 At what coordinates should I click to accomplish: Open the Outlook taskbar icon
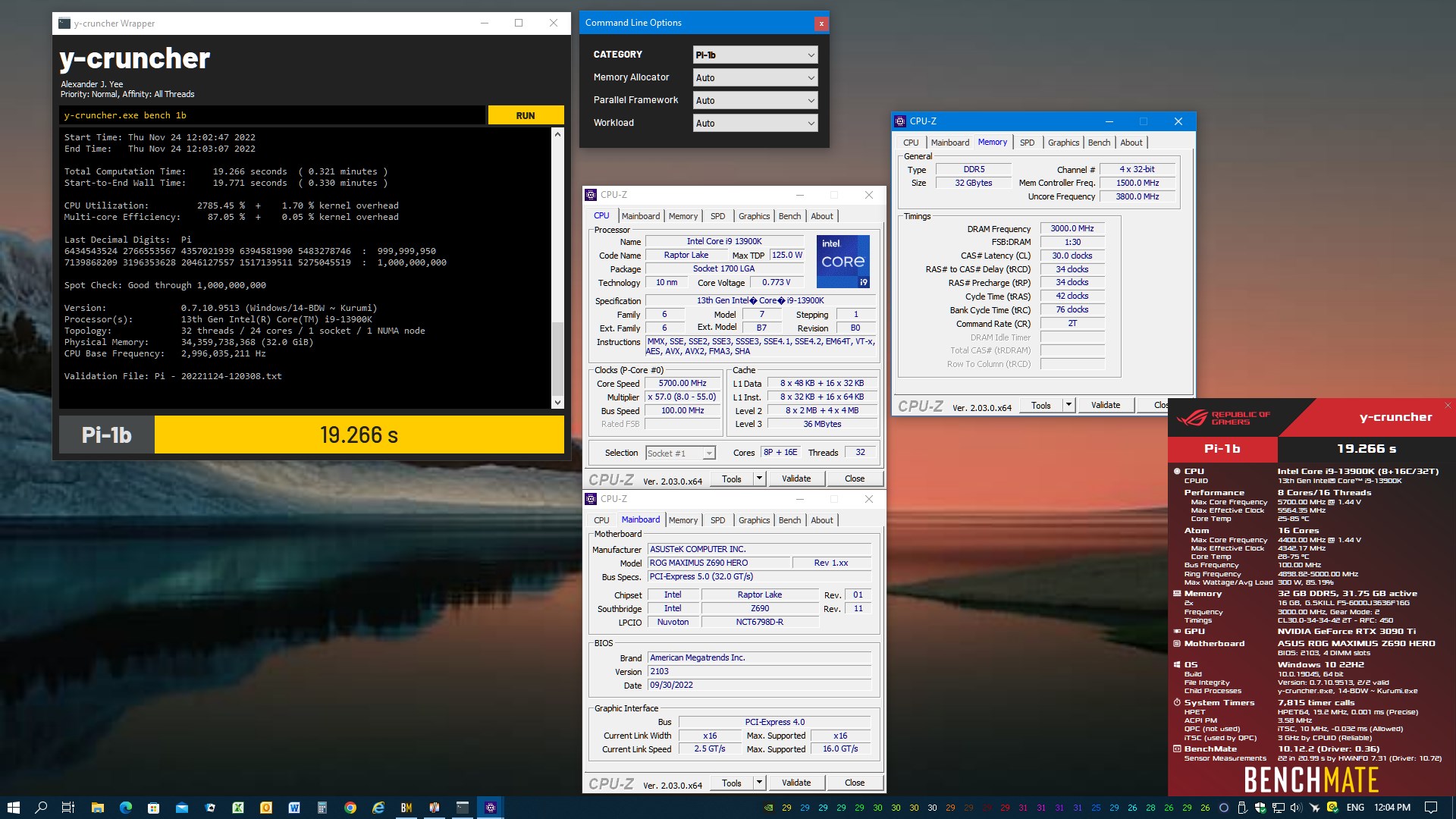(265, 808)
